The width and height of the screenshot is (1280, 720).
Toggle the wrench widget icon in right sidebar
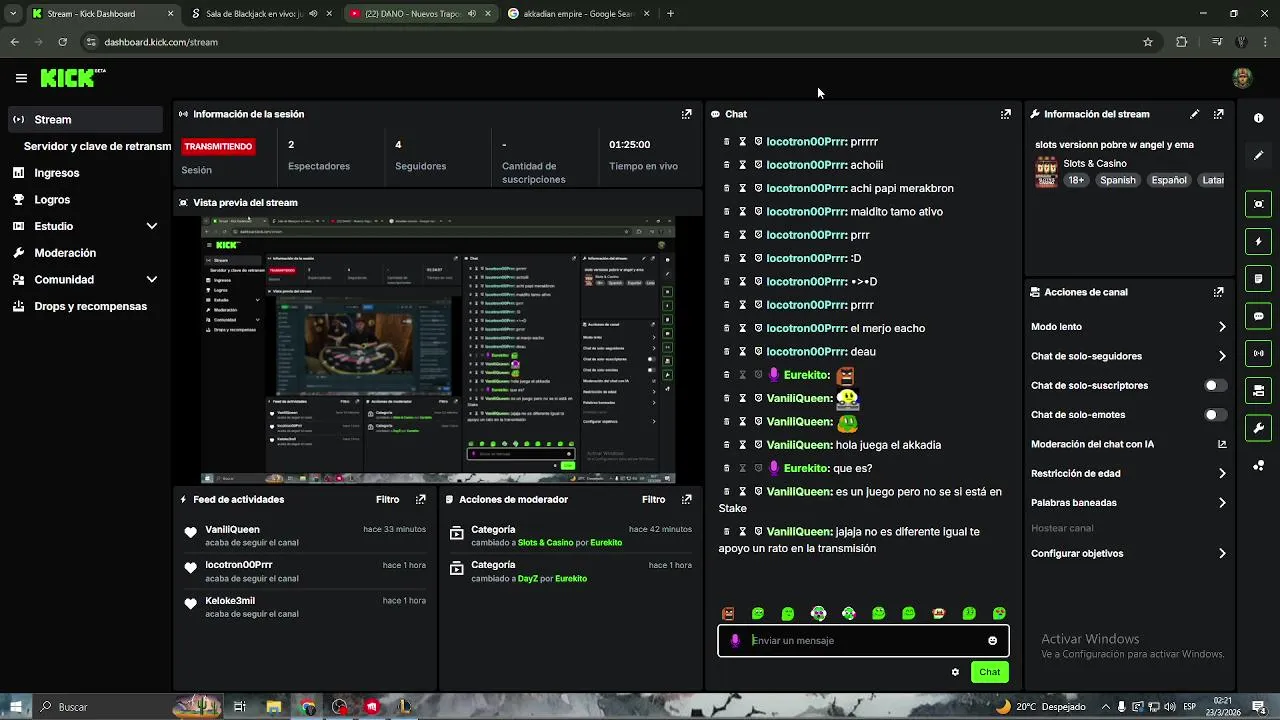pyautogui.click(x=1258, y=428)
